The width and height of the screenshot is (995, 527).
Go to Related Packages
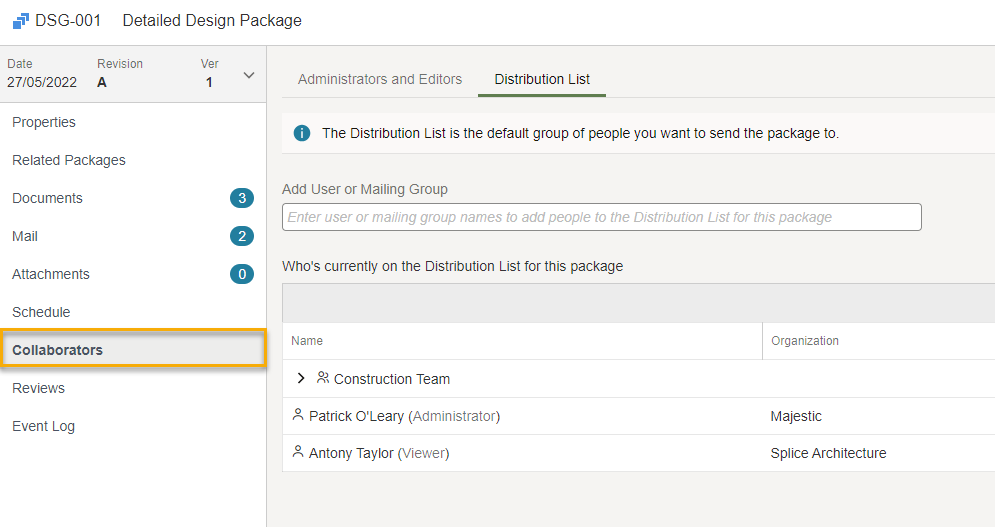tap(69, 160)
